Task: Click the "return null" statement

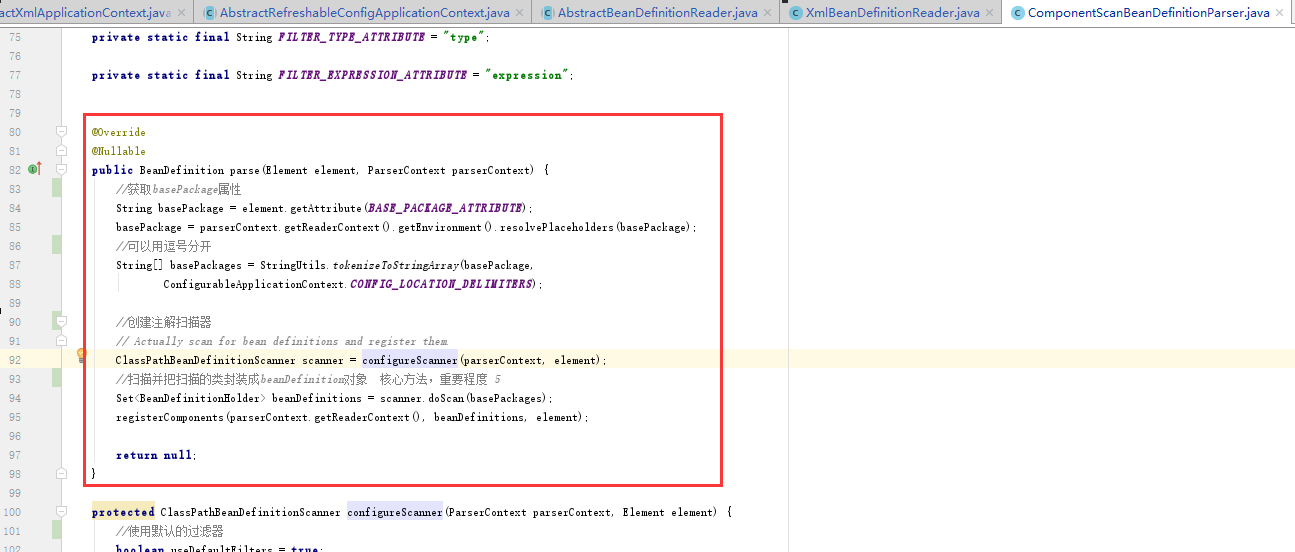Action: click(155, 455)
